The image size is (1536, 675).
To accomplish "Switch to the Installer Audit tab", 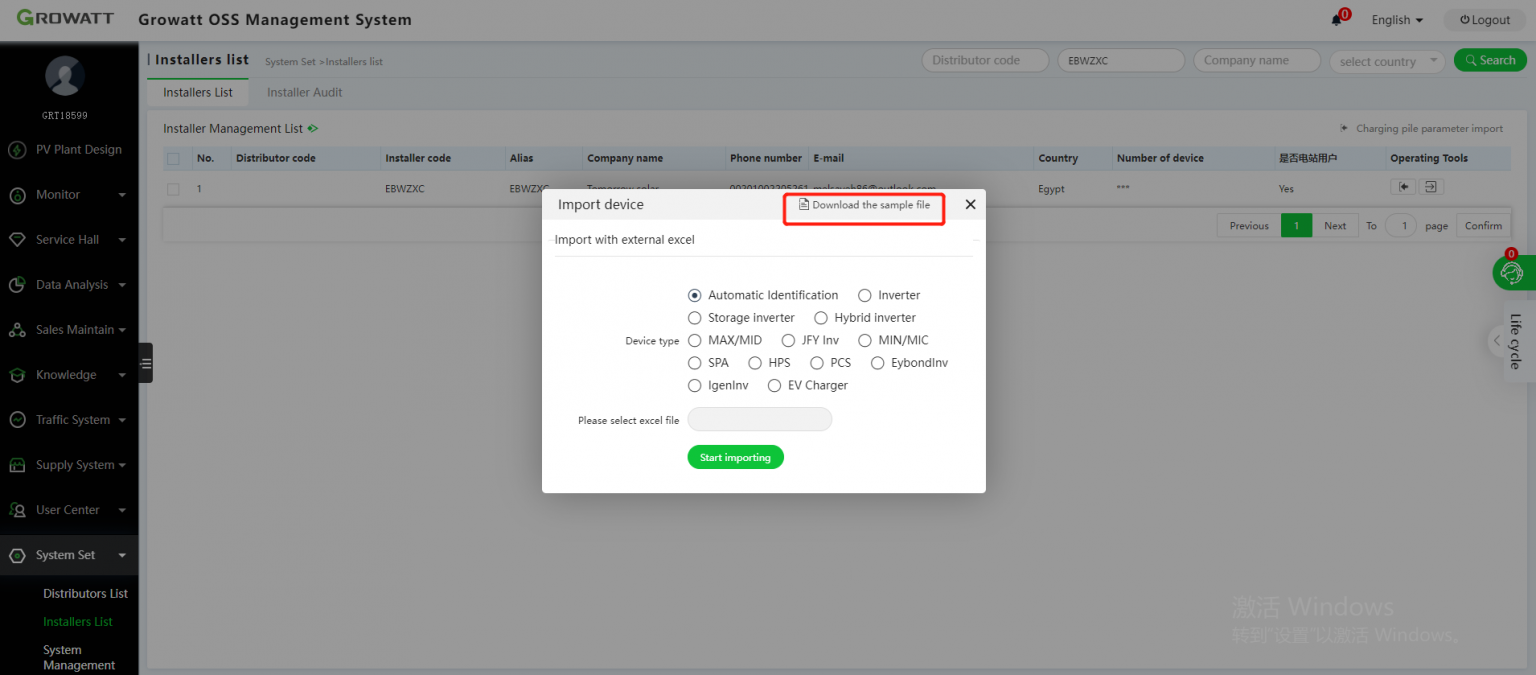I will tap(304, 91).
